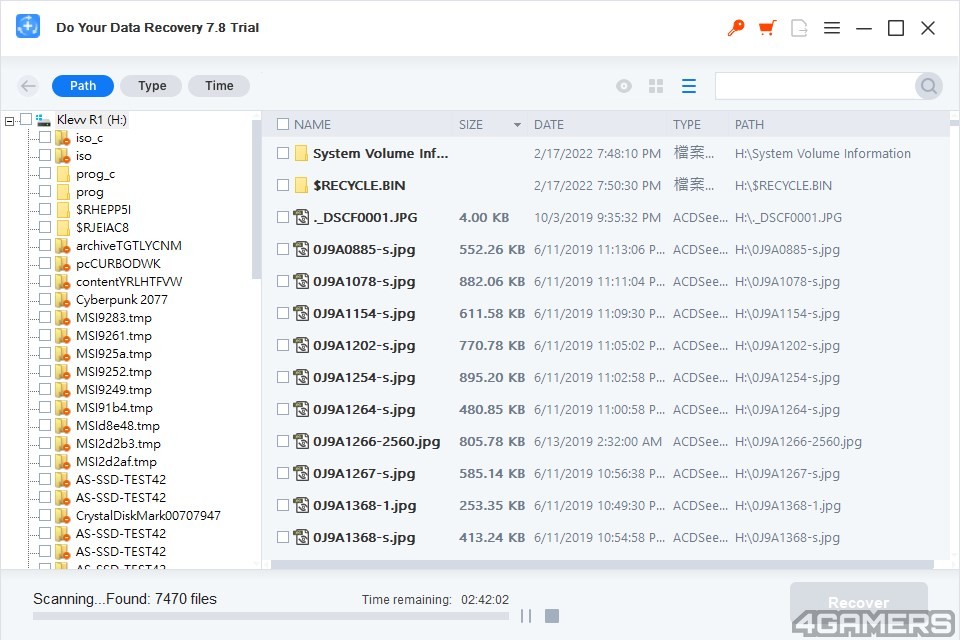Click the export scan result document icon

(x=799, y=28)
